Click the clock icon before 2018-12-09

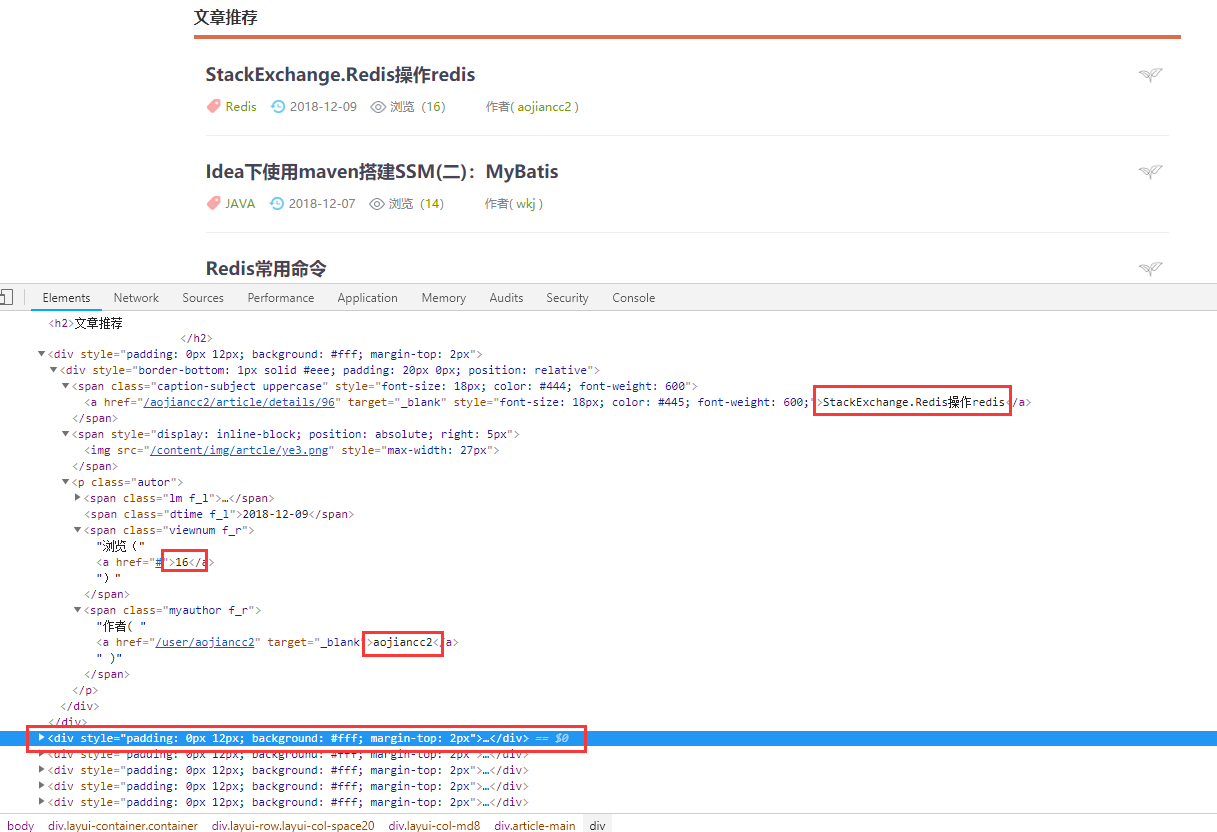tap(278, 106)
